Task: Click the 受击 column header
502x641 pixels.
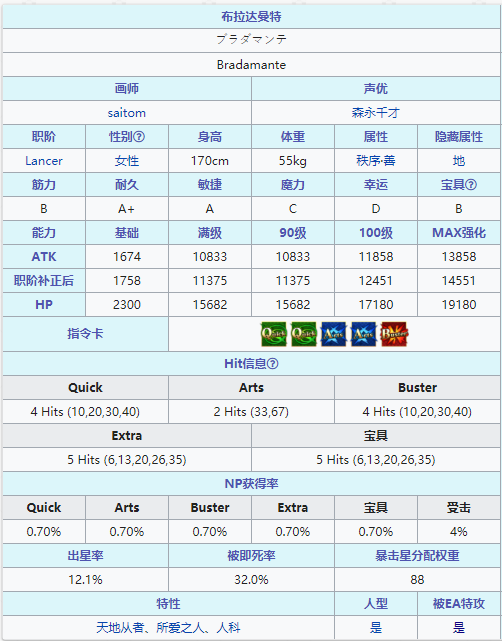Action: [x=459, y=508]
